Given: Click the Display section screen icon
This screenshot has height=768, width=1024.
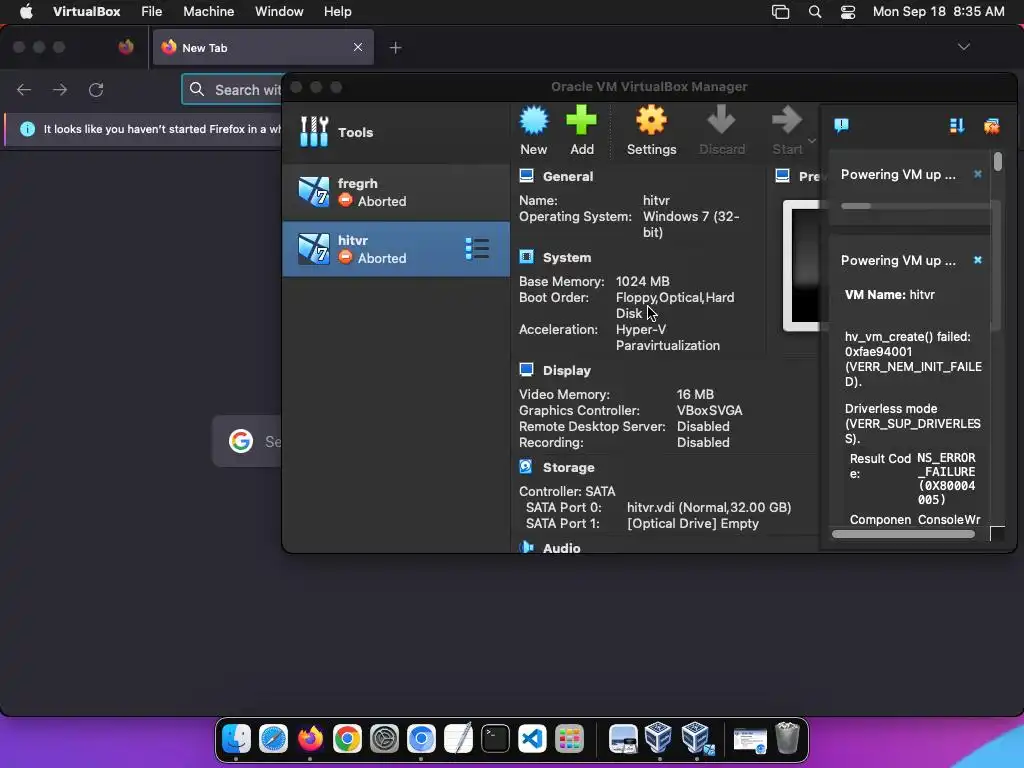Looking at the screenshot, I should pos(526,370).
